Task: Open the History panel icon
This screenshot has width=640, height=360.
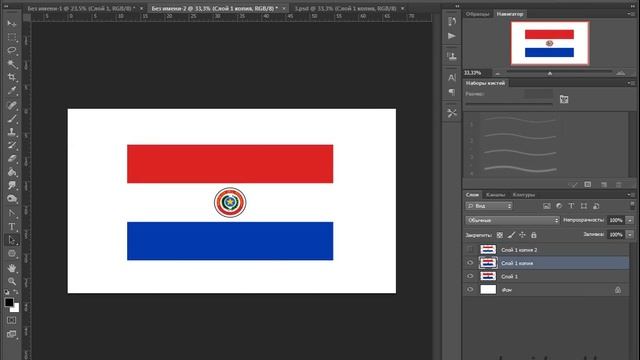Action: [x=452, y=22]
